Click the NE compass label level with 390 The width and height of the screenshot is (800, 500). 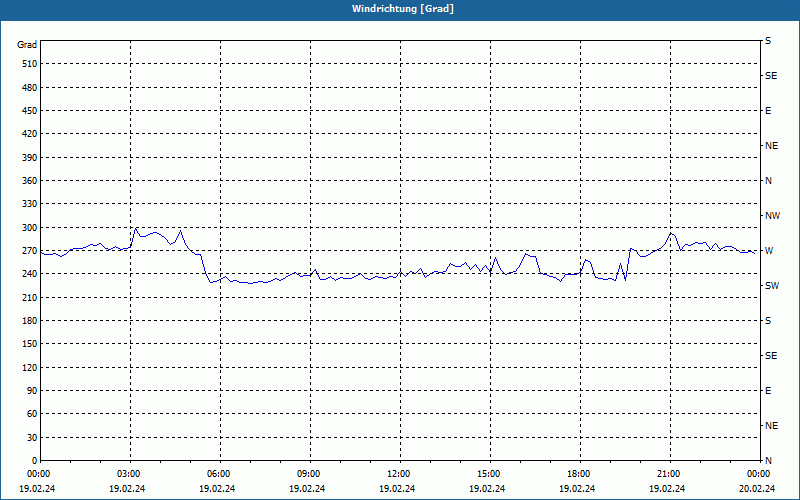coord(771,146)
